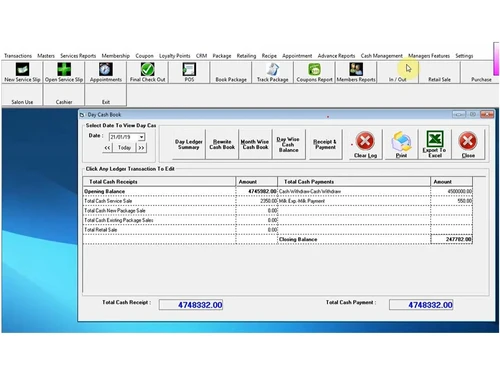Image resolution: width=500 pixels, height=375 pixels.
Task: Open the Transactions menu
Action: click(x=18, y=56)
